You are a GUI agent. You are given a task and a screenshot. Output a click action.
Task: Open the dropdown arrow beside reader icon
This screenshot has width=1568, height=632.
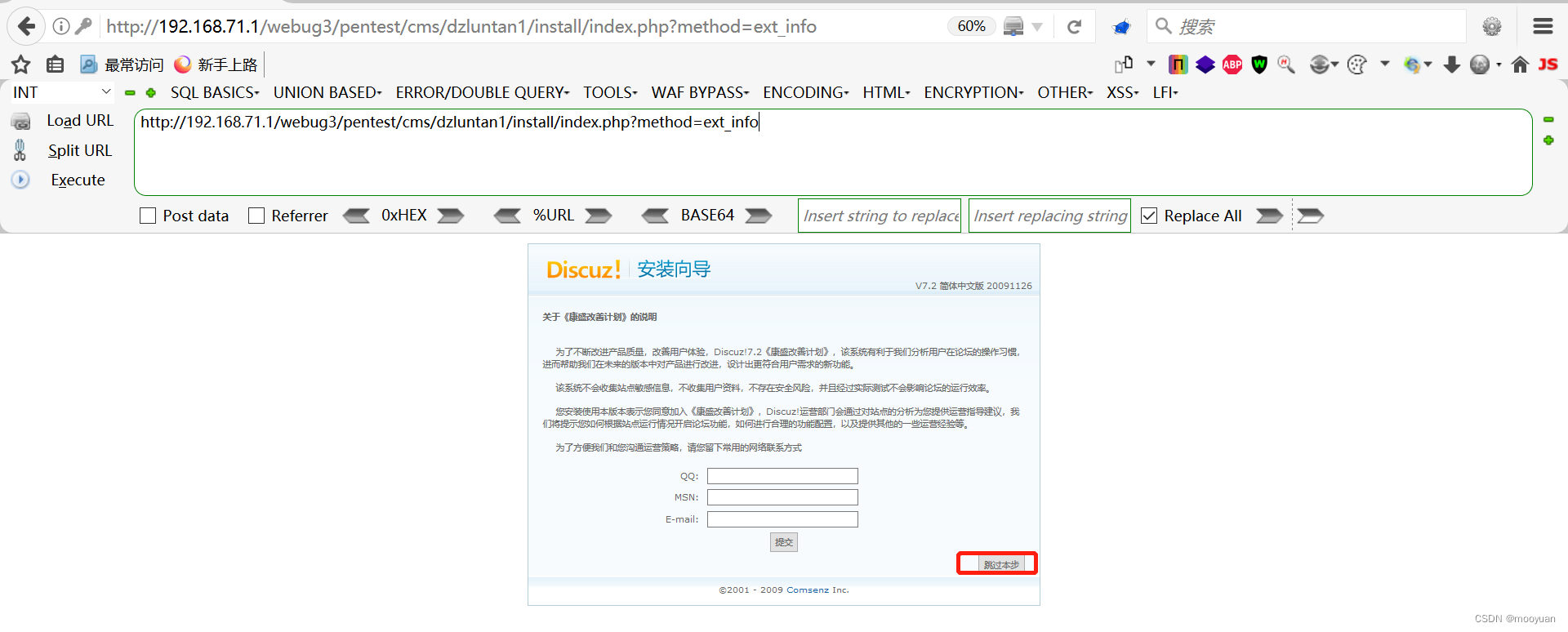1037,27
